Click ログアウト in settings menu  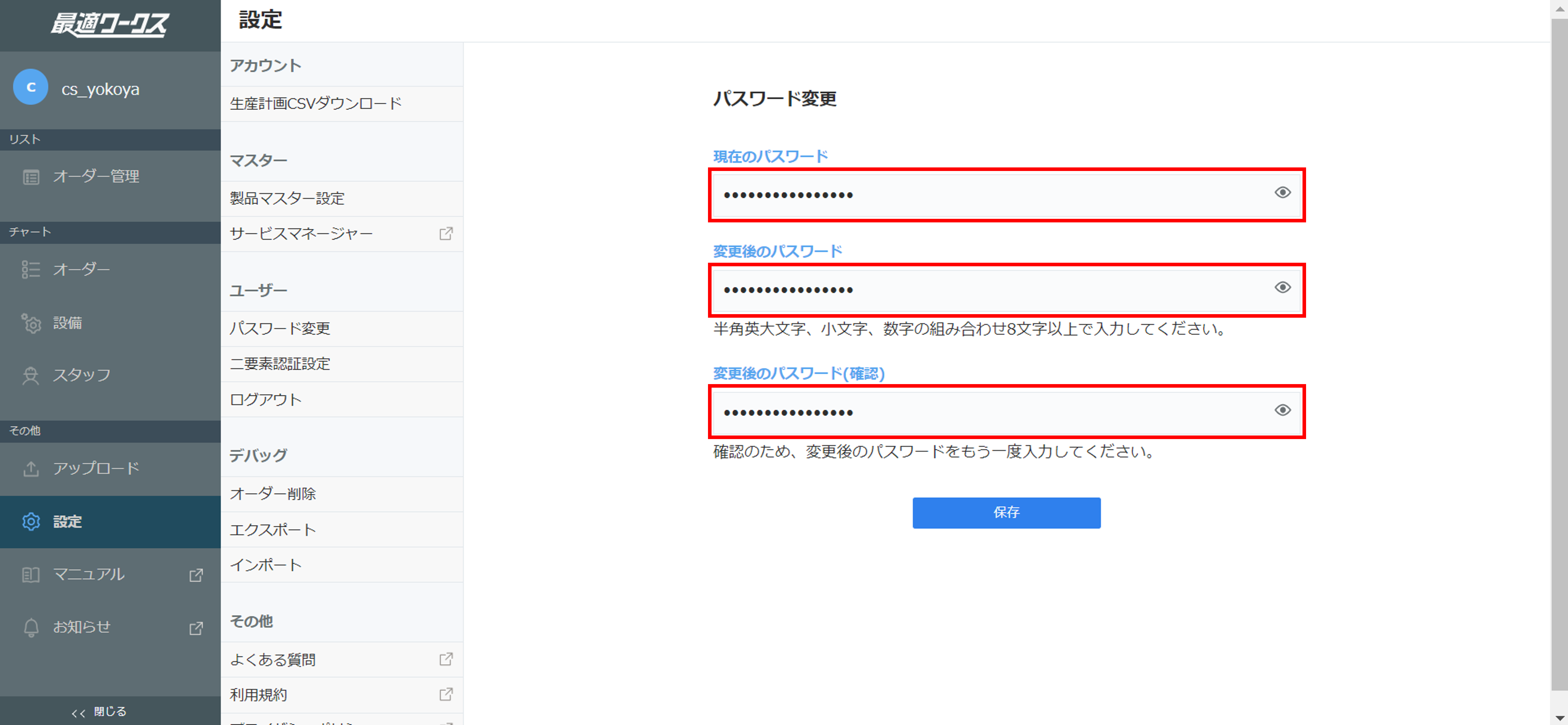coord(342,400)
